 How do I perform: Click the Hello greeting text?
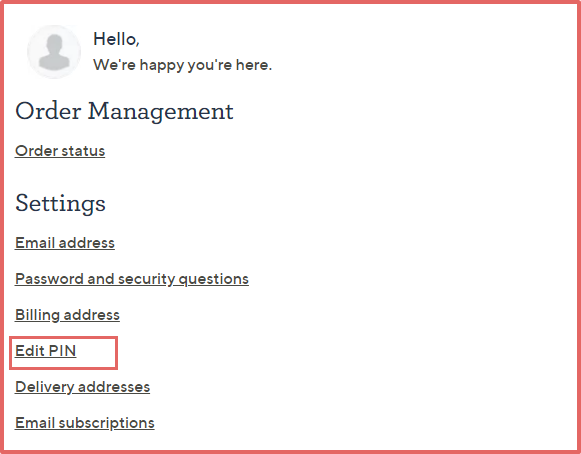[x=116, y=39]
